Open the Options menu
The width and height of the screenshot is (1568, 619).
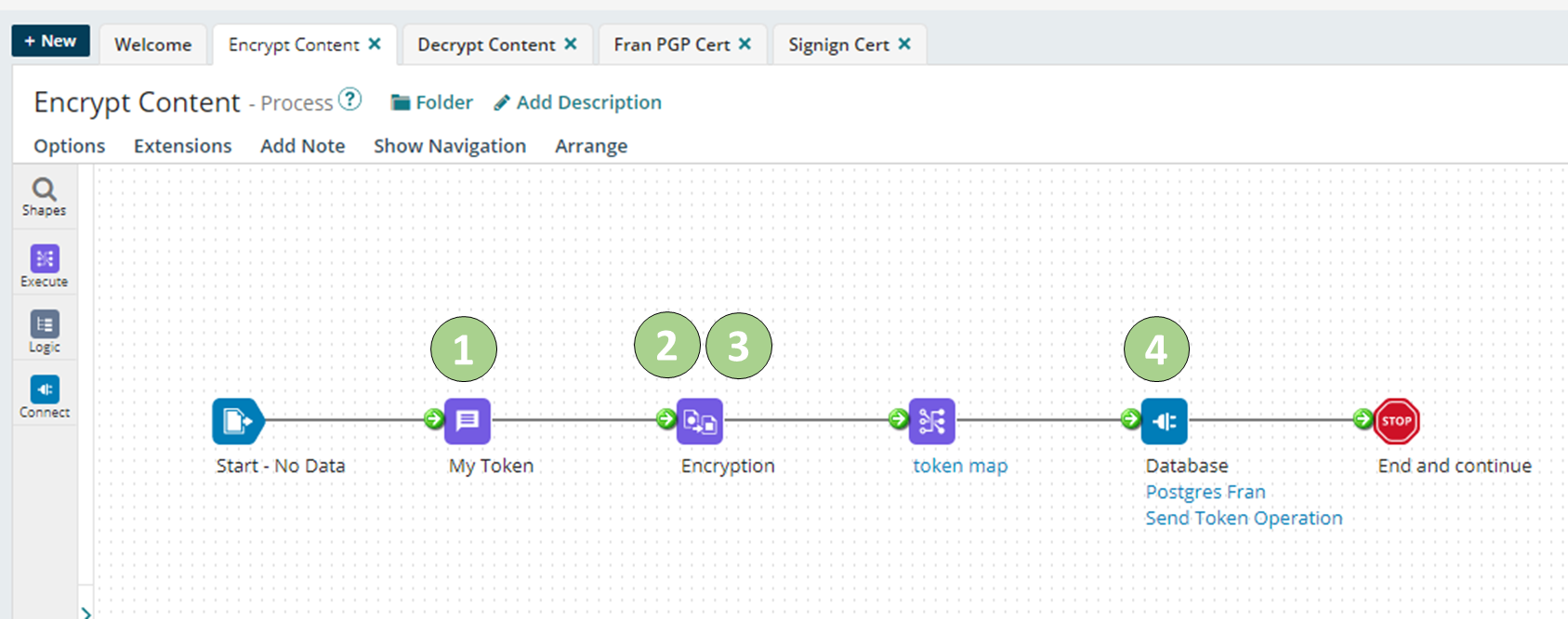pyautogui.click(x=68, y=146)
